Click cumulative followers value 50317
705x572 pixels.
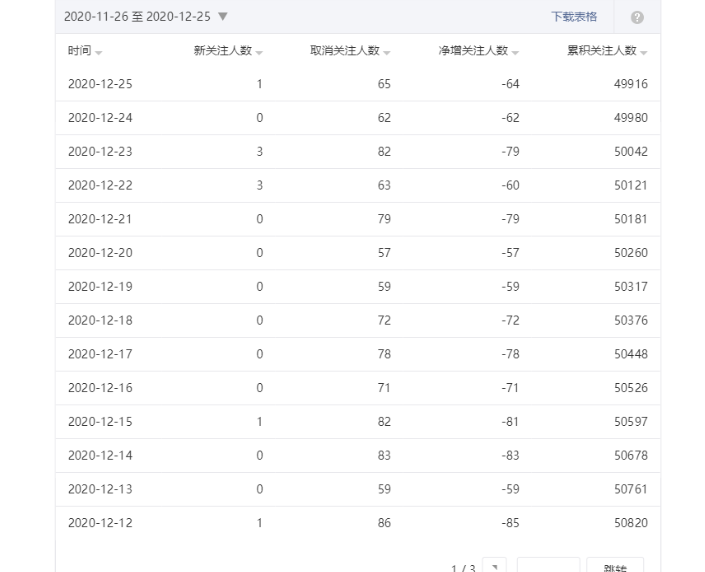point(631,286)
